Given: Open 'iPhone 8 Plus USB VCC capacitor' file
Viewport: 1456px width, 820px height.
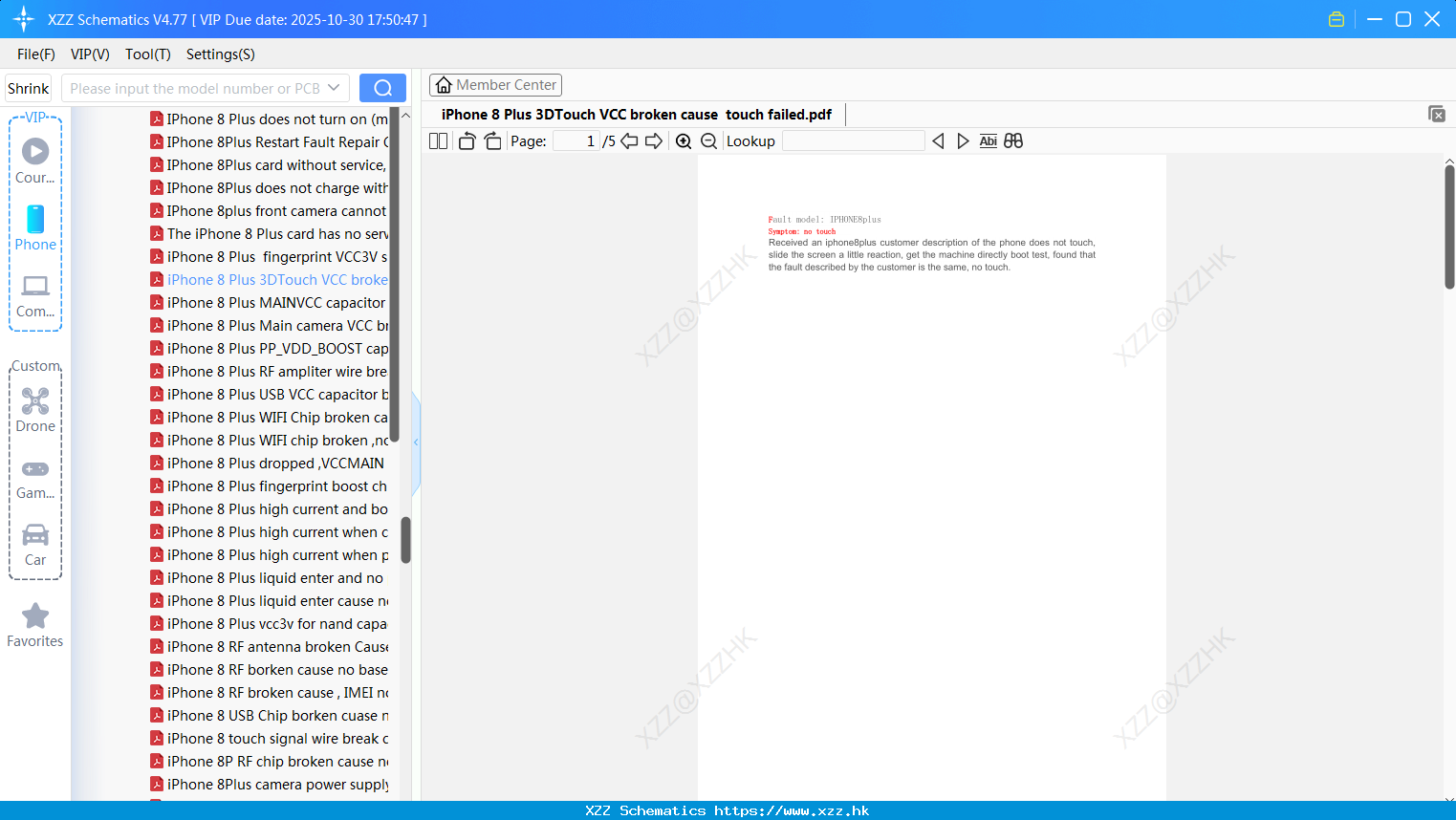Looking at the screenshot, I should [269, 395].
